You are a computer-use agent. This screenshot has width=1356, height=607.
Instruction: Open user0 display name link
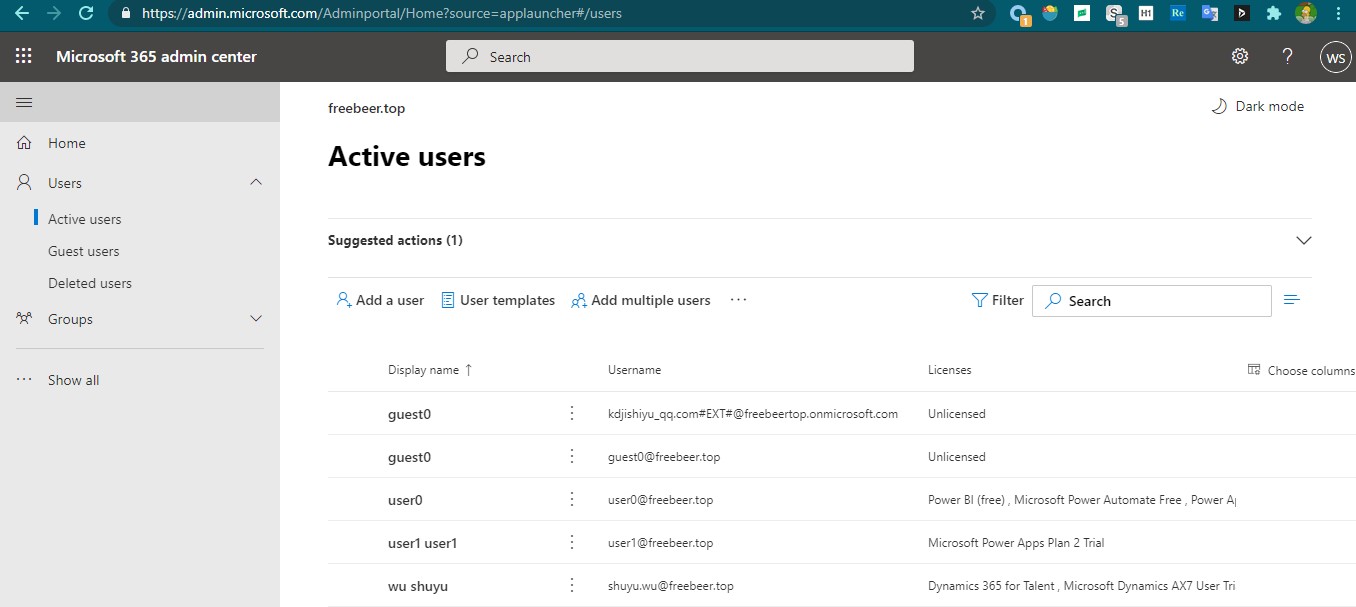click(404, 500)
